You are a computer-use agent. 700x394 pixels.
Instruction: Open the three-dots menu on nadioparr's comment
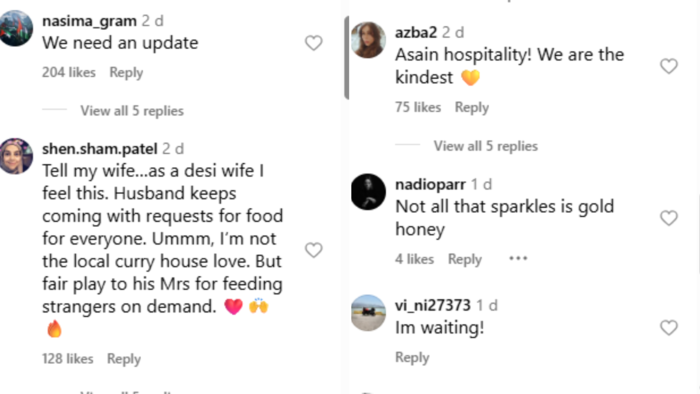[518, 258]
